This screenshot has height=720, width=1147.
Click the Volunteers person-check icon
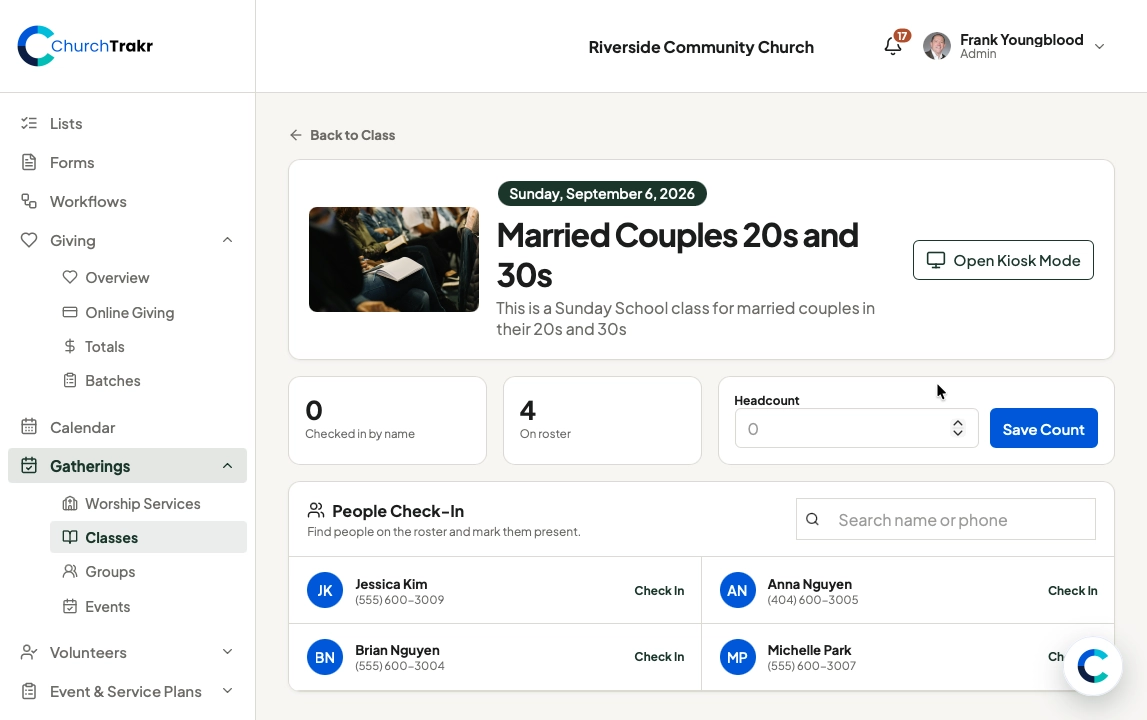[29, 652]
